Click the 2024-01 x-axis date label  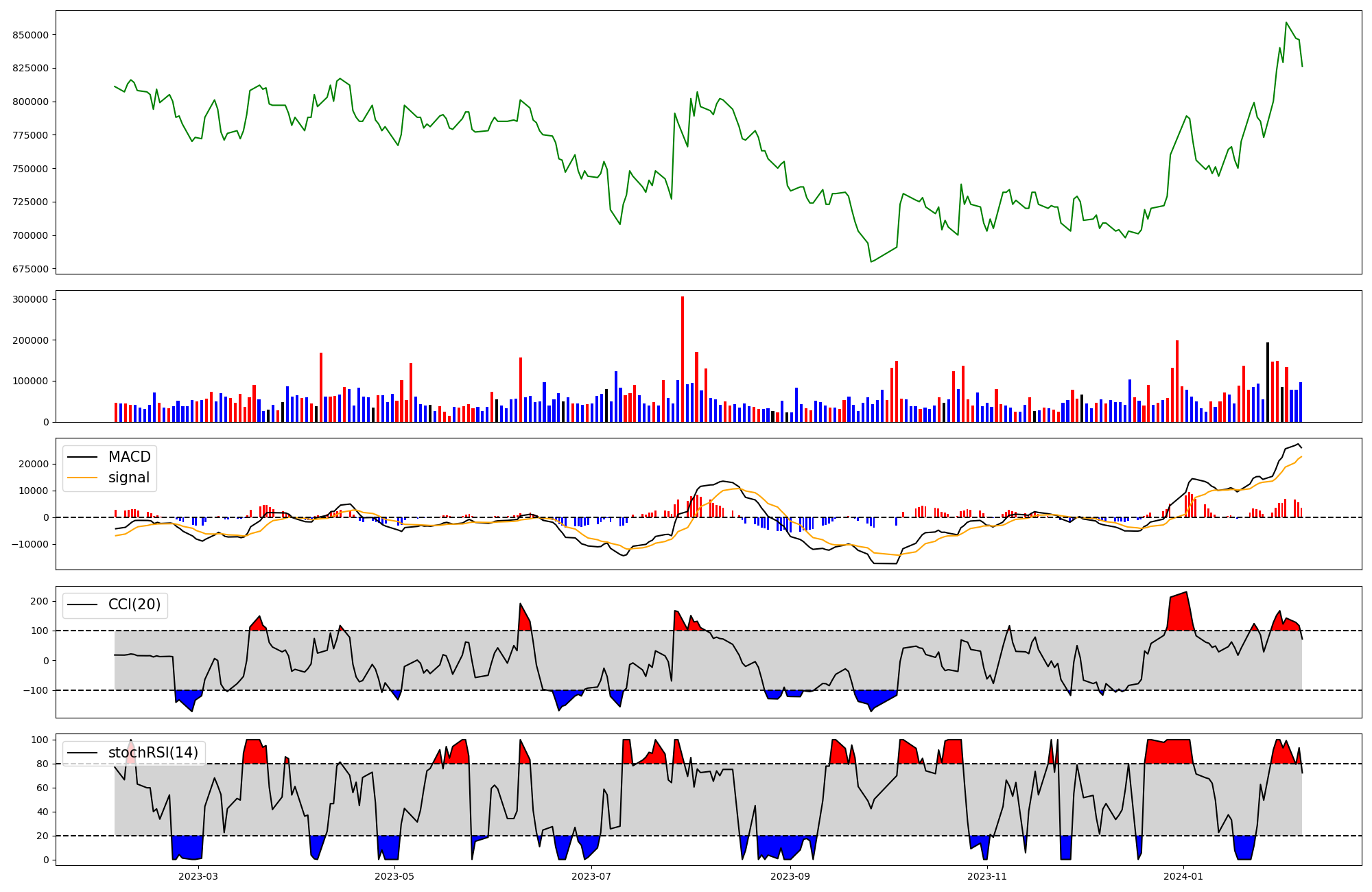coord(1183,876)
